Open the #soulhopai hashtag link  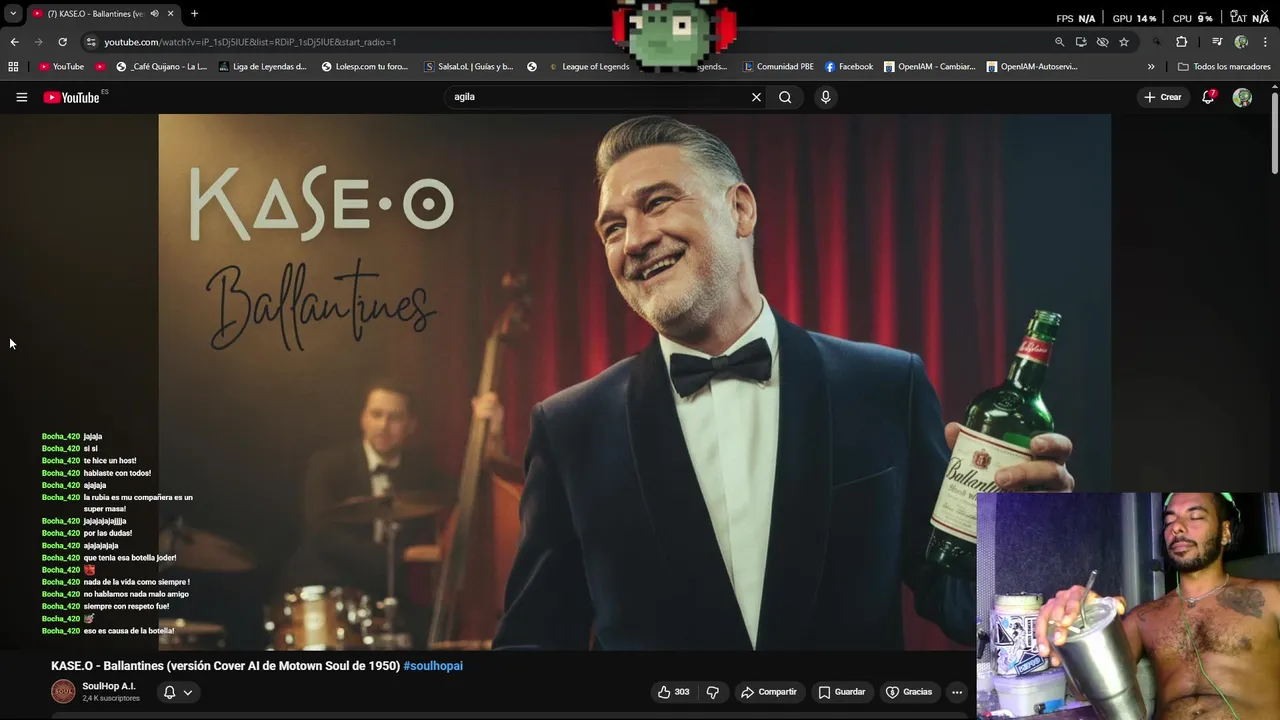coord(433,666)
